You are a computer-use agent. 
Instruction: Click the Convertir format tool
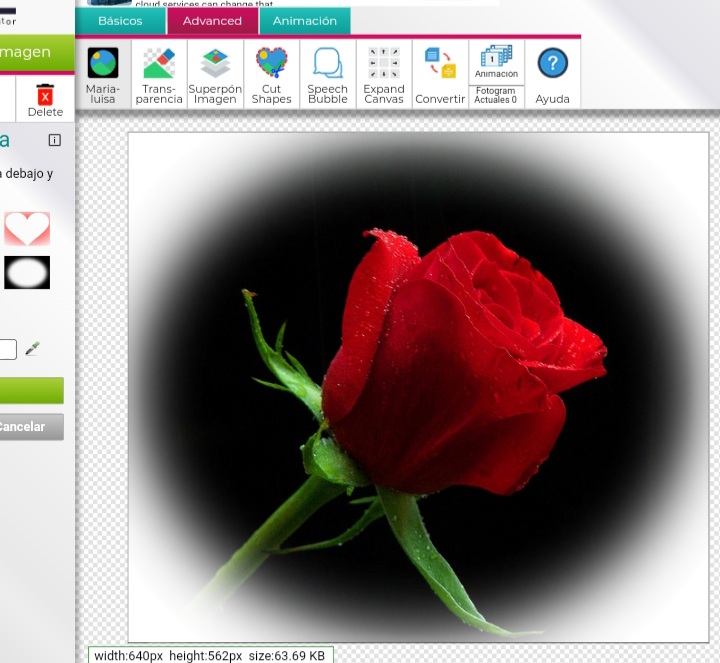(x=440, y=74)
